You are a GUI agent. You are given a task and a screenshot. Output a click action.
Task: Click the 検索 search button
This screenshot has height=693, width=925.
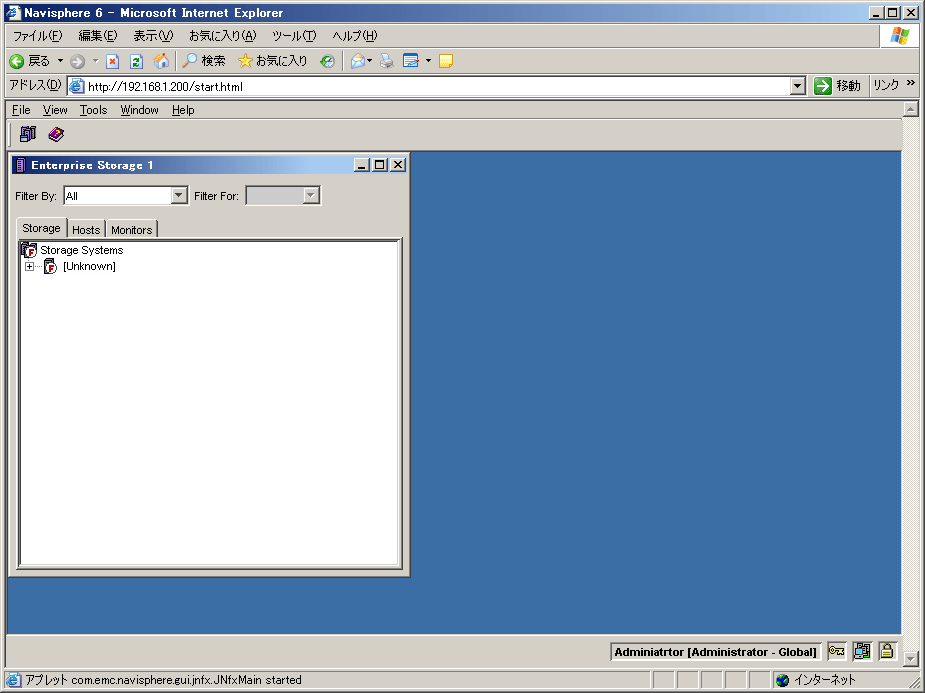[x=204, y=61]
